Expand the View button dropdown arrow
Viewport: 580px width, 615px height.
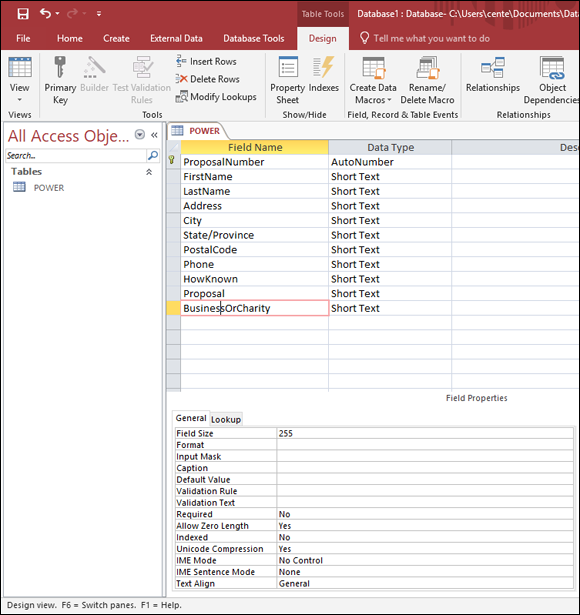tap(19, 100)
